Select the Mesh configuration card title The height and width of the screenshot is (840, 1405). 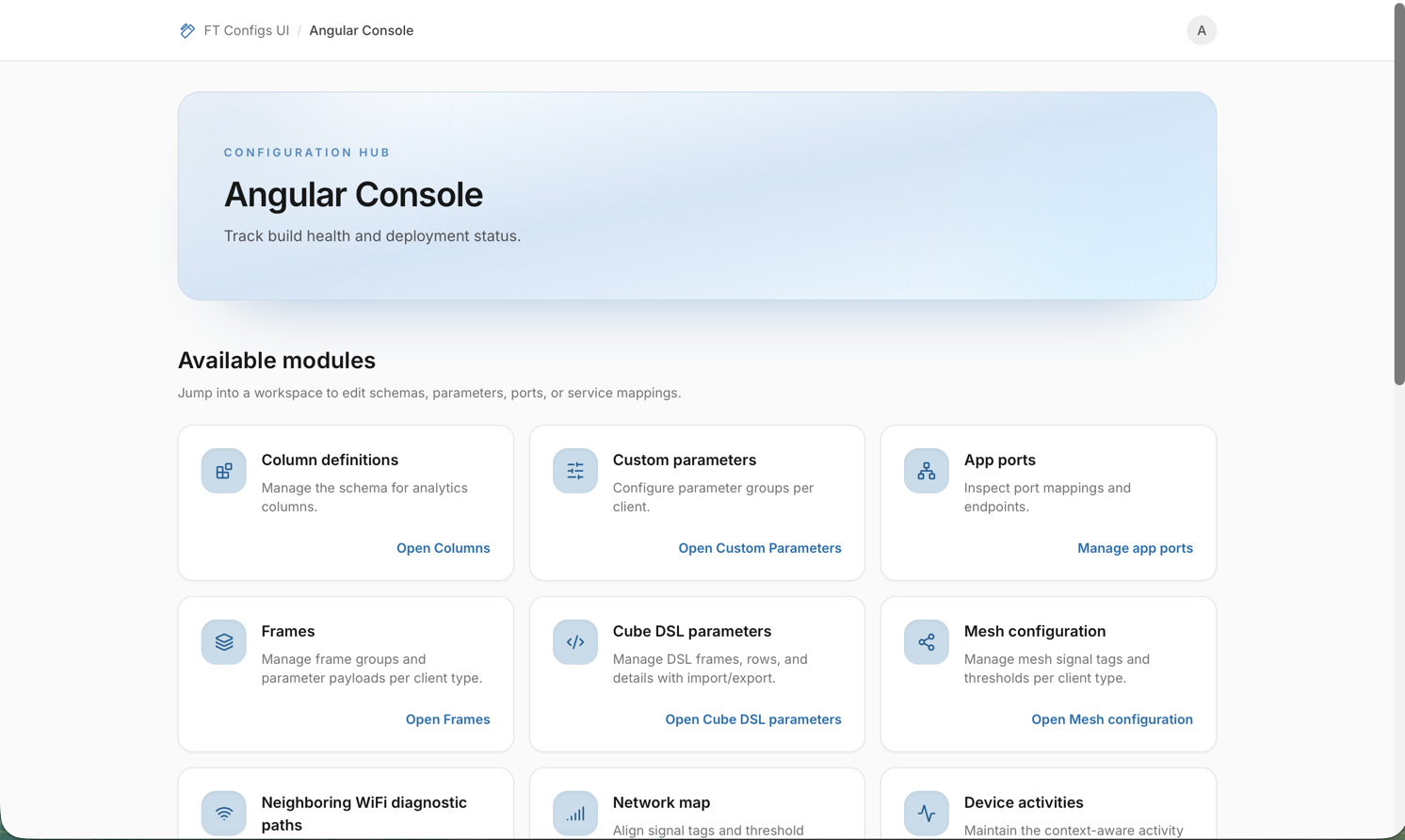coord(1034,631)
